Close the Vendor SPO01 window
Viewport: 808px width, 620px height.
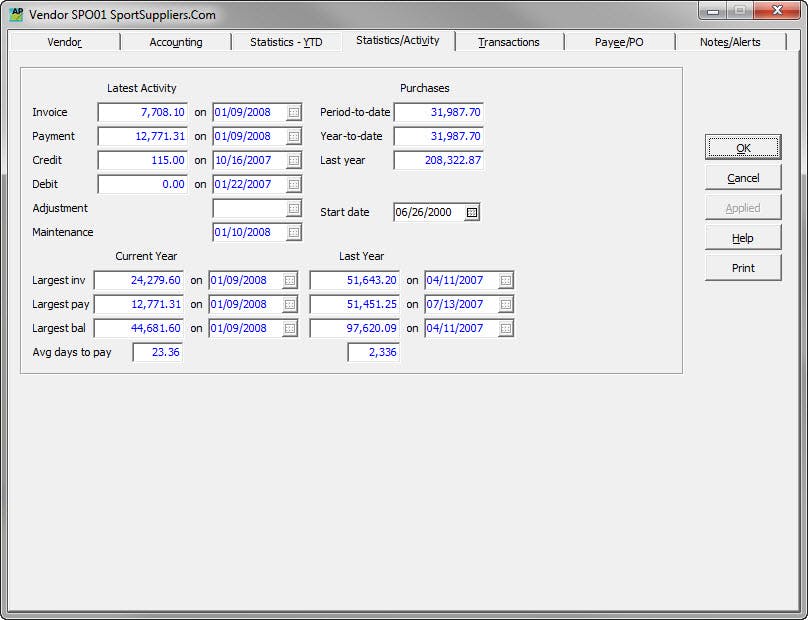tap(777, 11)
